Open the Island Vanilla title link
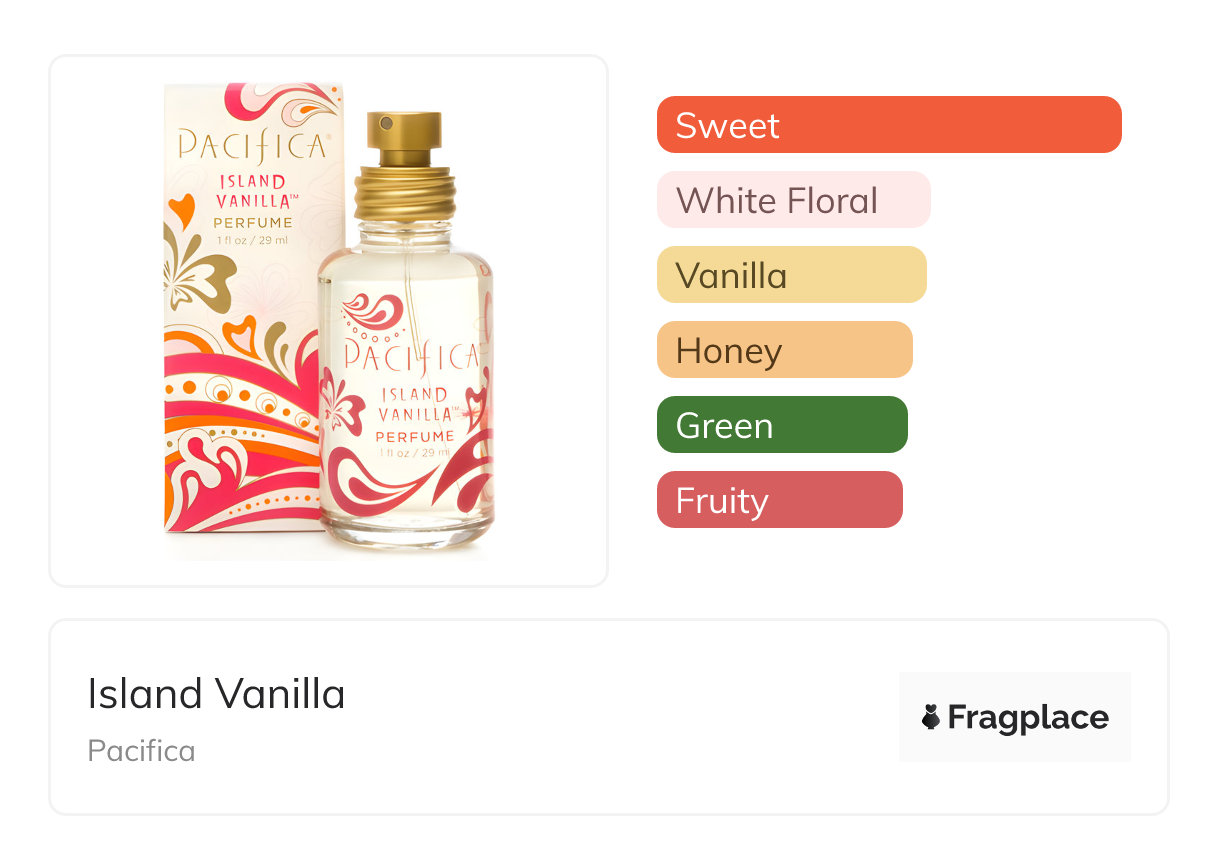Viewport: 1218px width, 864px height. (216, 694)
